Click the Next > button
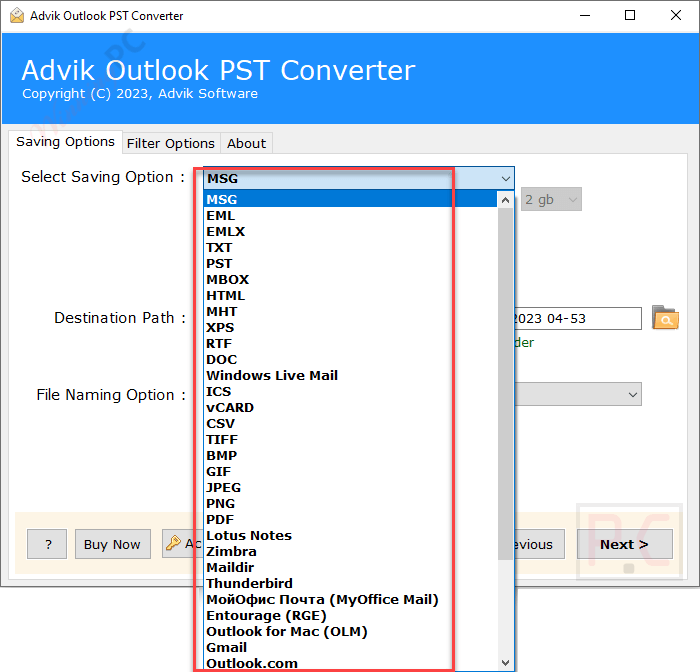 [625, 544]
